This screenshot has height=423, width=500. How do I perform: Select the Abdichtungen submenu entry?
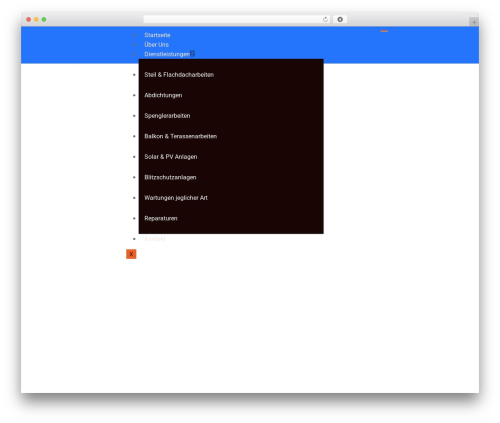pyautogui.click(x=163, y=95)
